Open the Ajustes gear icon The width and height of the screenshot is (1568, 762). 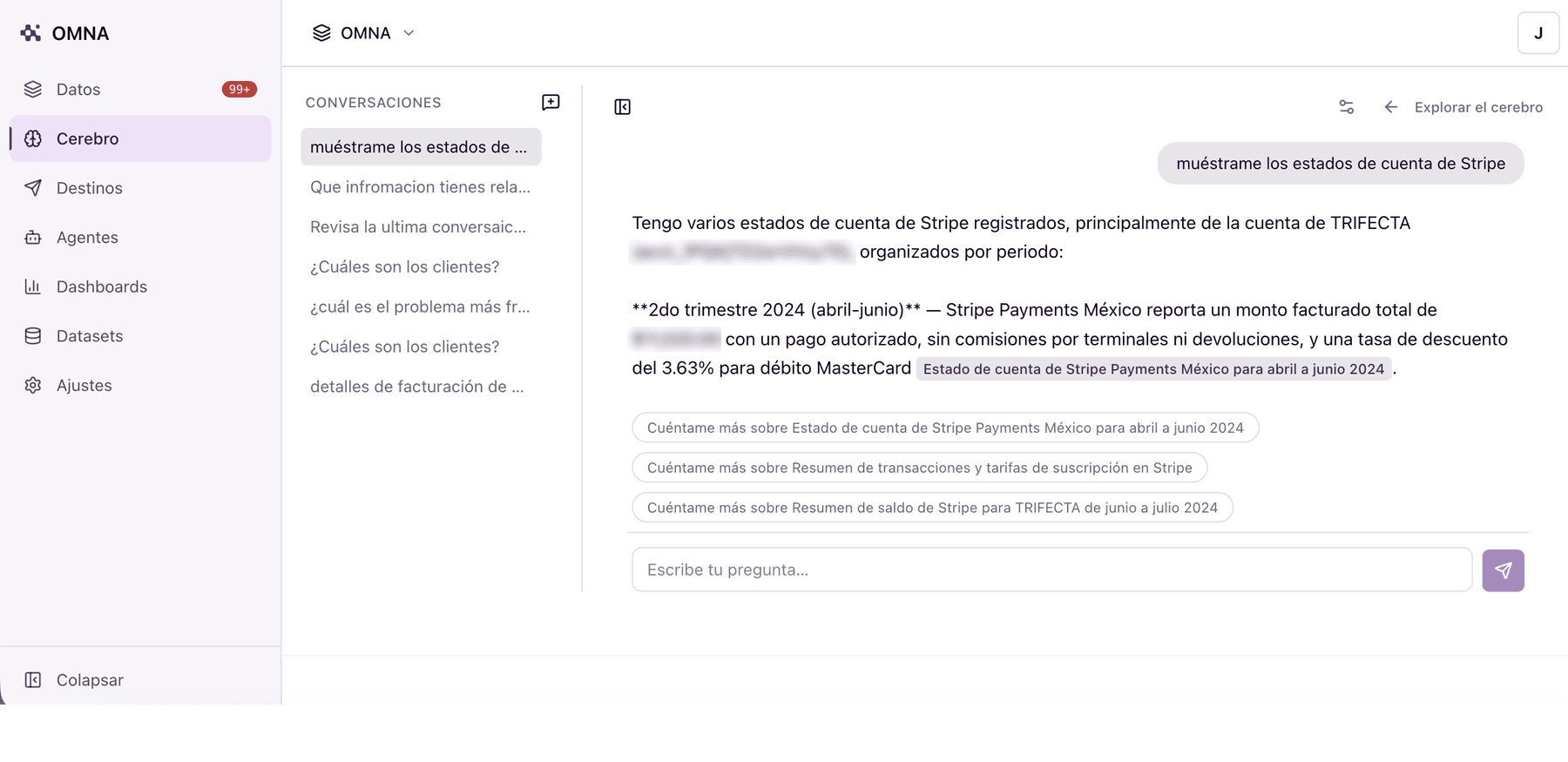(x=33, y=385)
